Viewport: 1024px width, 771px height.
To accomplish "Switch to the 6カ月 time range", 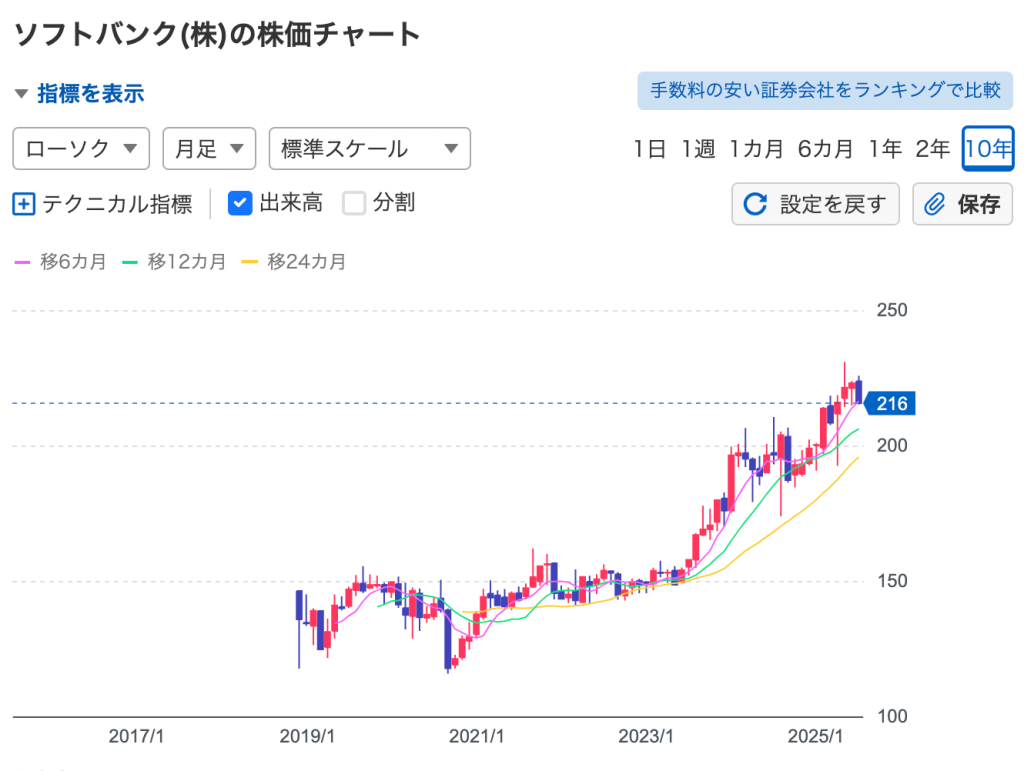I will pos(825,149).
